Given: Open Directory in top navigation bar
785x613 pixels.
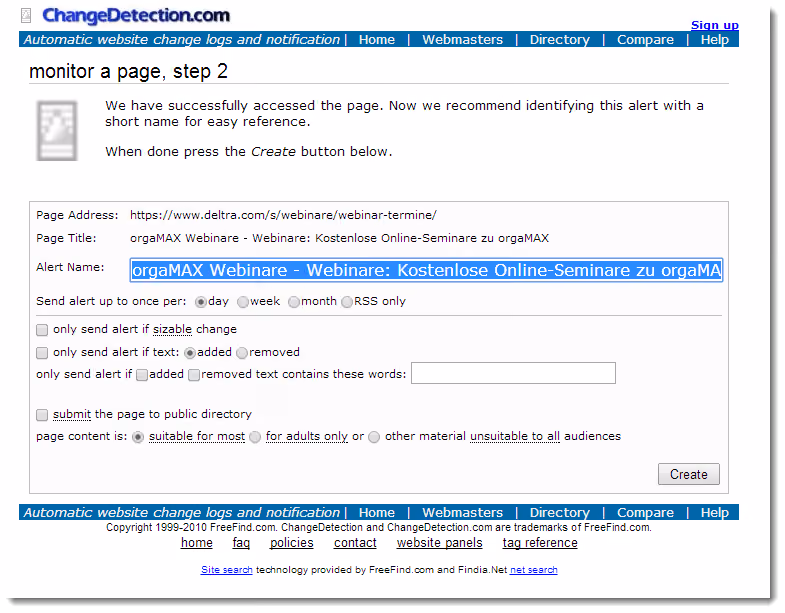Looking at the screenshot, I should (x=559, y=39).
